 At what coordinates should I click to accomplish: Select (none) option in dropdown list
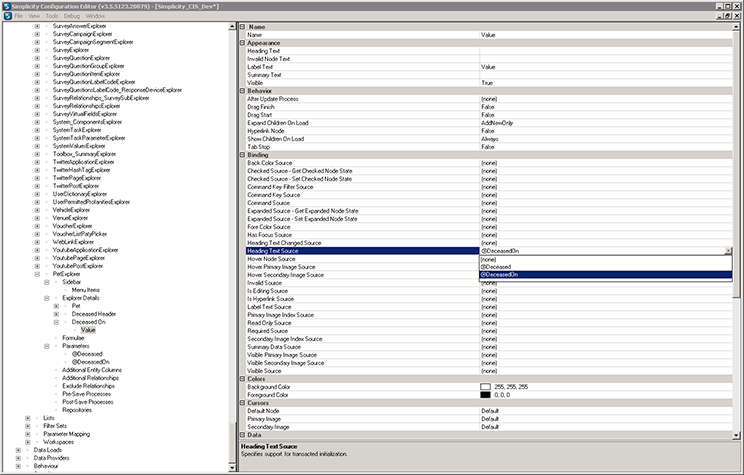pyautogui.click(x=605, y=259)
